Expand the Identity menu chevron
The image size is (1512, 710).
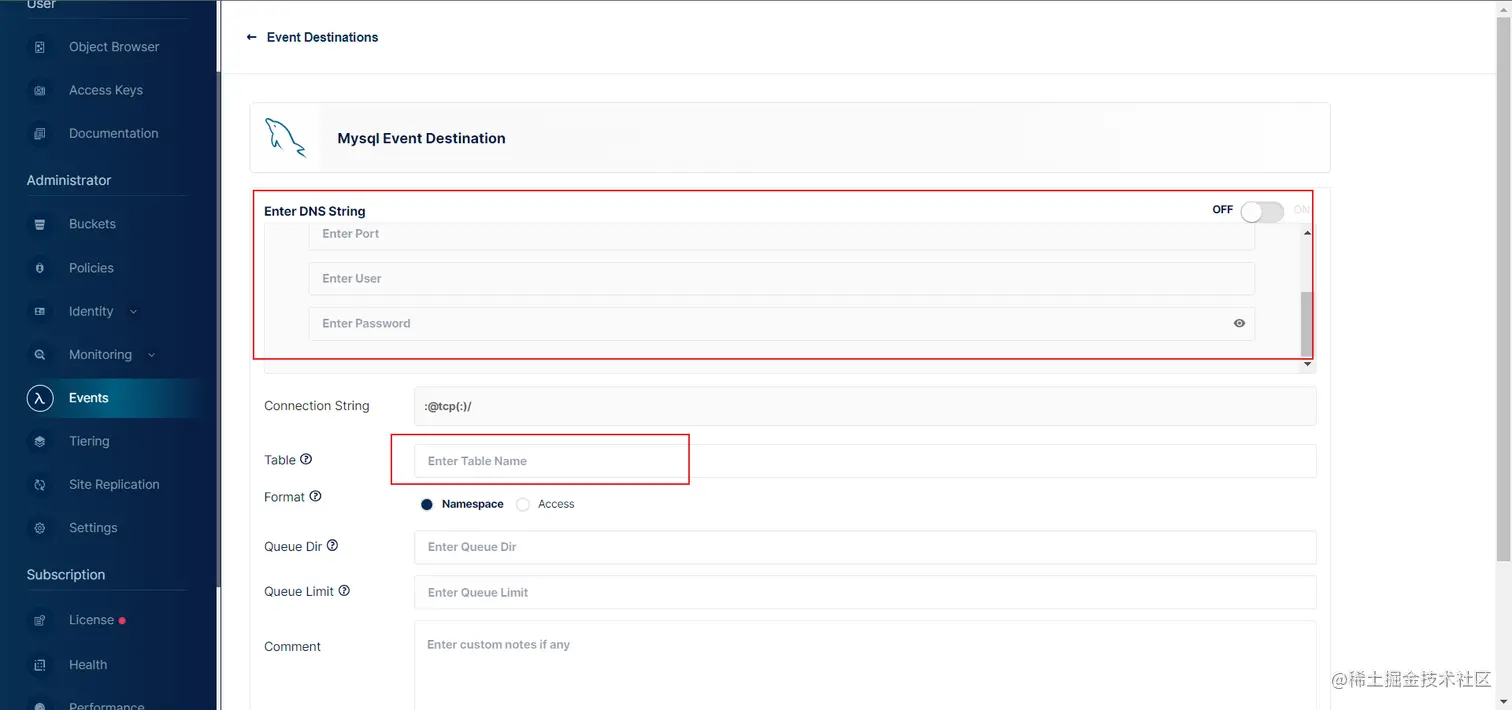134,312
